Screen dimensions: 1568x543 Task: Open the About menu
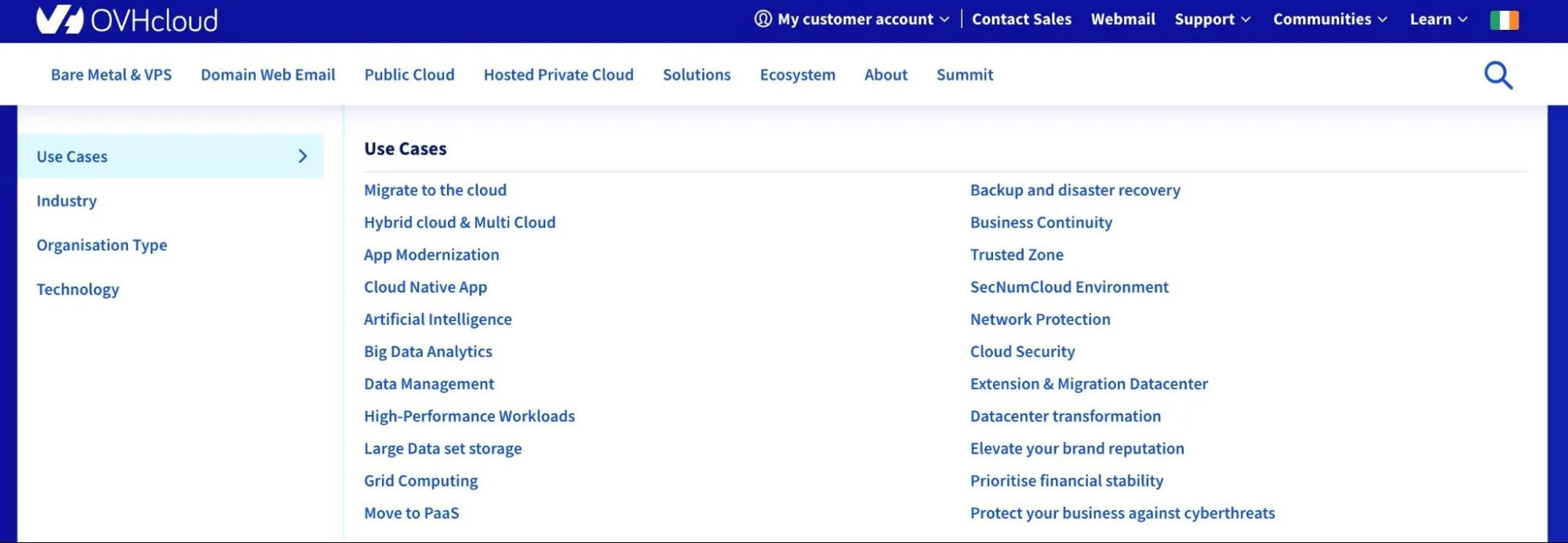(886, 75)
